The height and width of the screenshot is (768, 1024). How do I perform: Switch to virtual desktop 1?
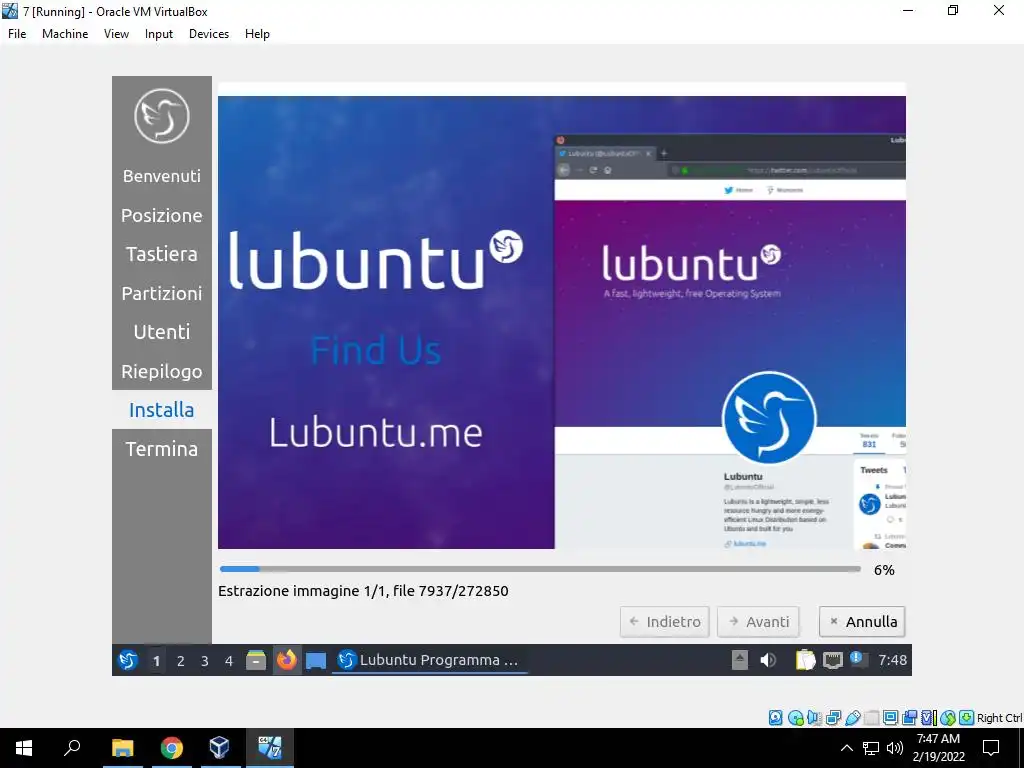pos(156,661)
